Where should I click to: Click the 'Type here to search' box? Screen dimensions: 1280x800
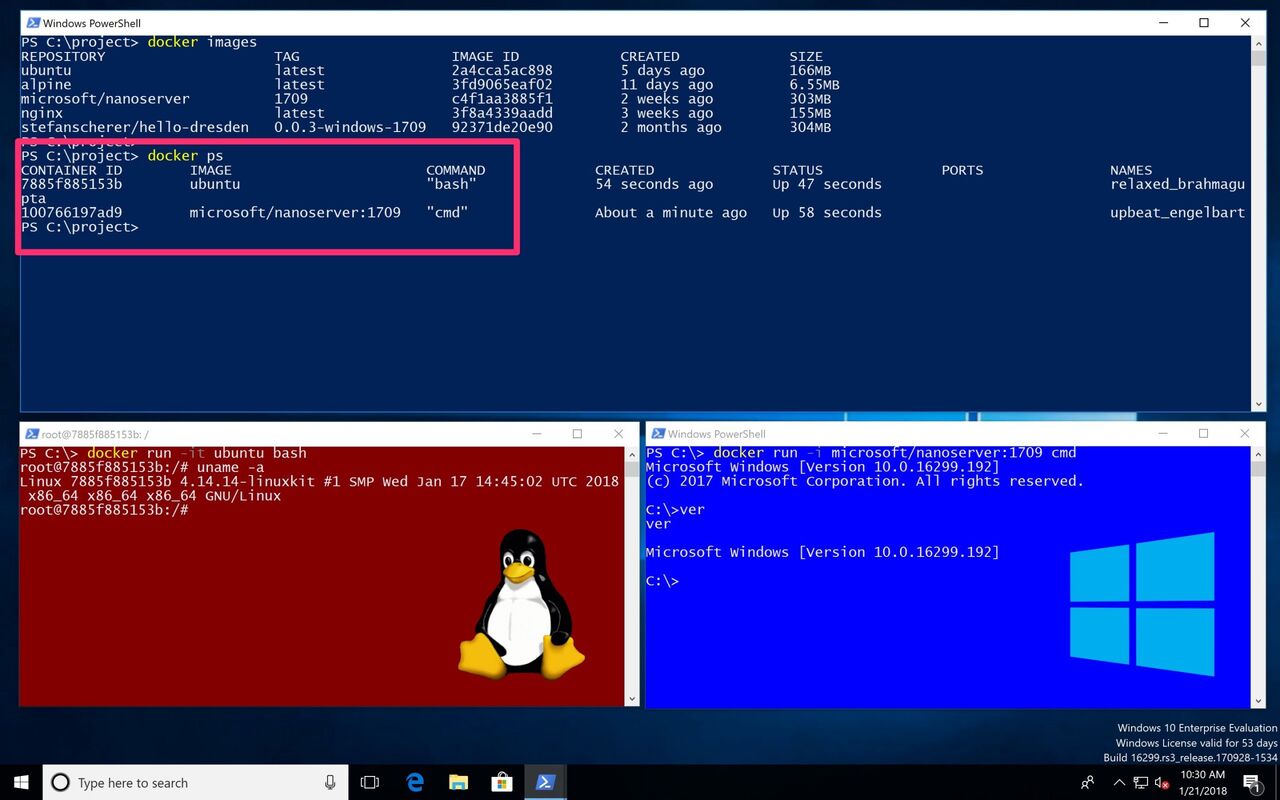[x=197, y=783]
